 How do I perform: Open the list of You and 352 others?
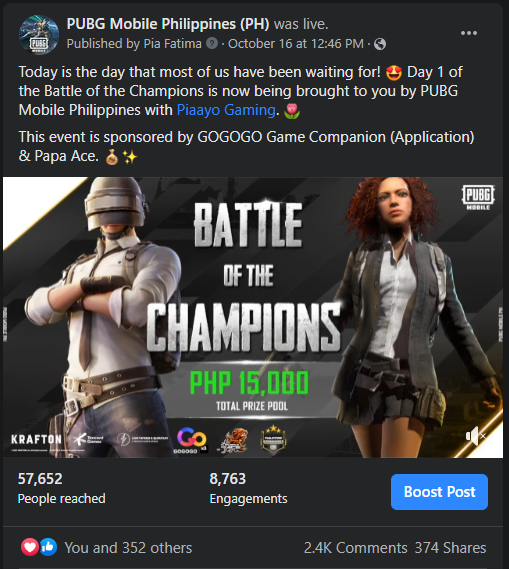coord(128,548)
